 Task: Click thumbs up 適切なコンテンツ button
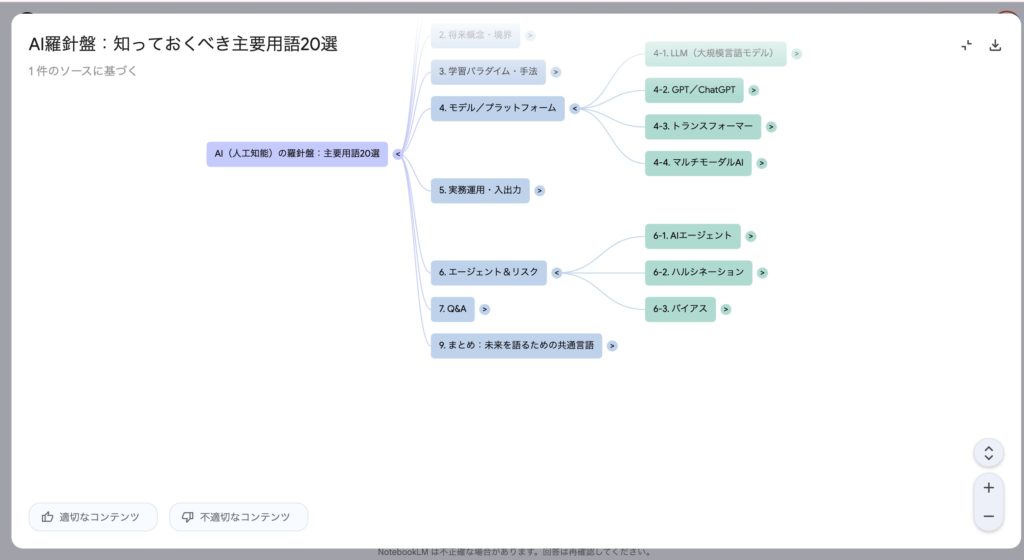pos(93,517)
